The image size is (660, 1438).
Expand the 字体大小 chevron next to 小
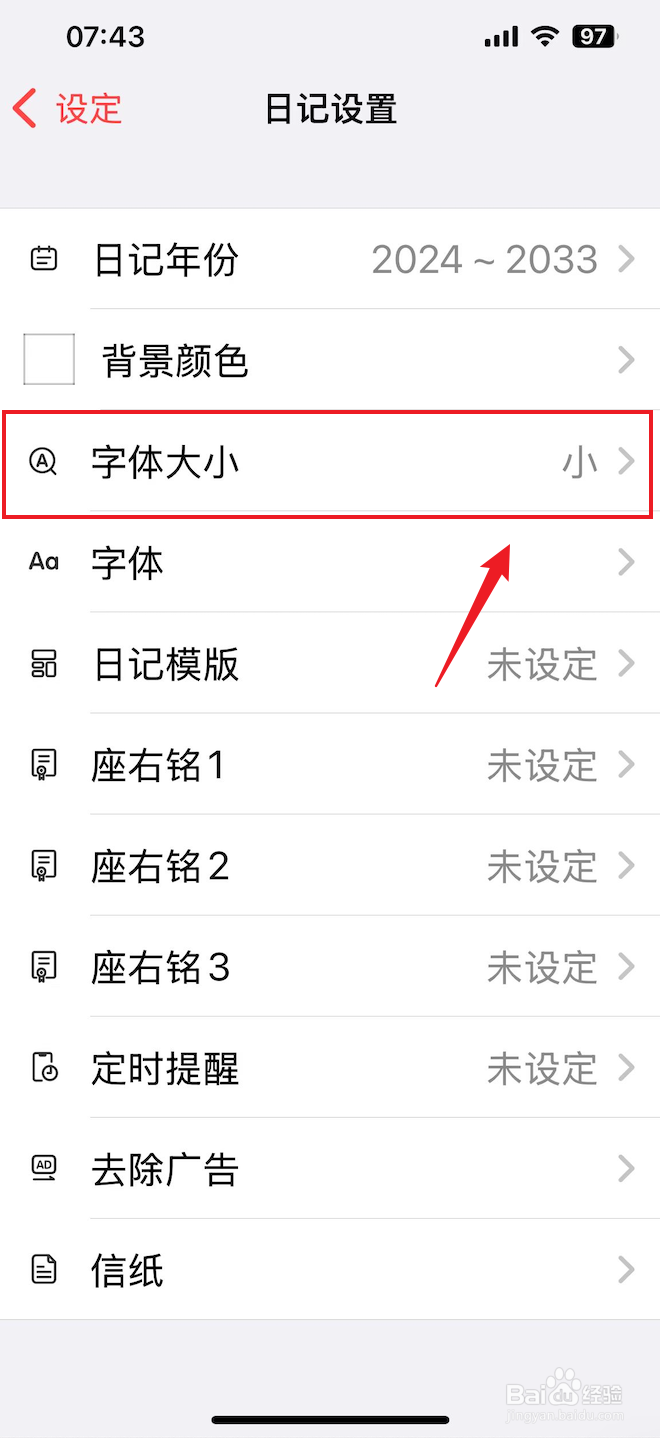[x=627, y=462]
